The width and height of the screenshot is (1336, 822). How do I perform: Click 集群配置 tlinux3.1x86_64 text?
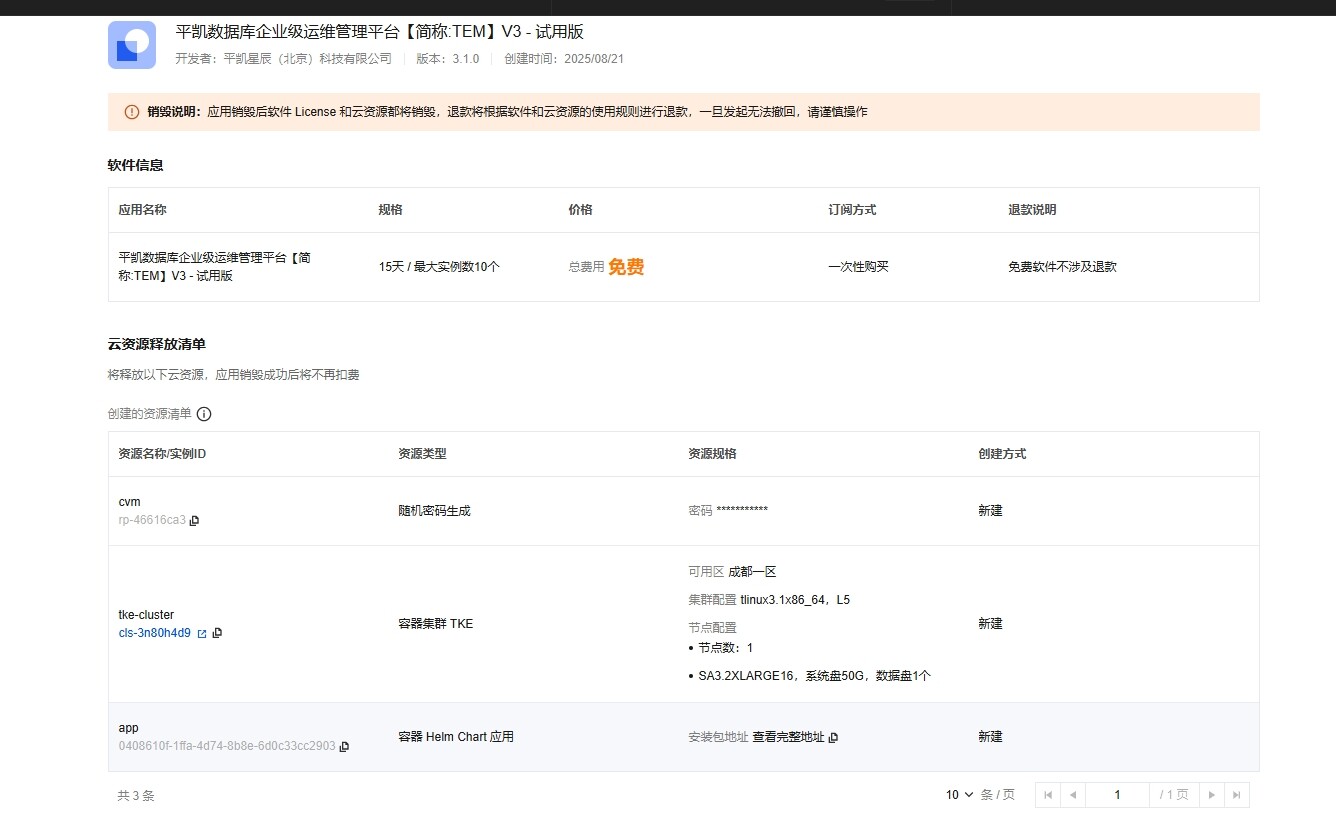click(769, 600)
